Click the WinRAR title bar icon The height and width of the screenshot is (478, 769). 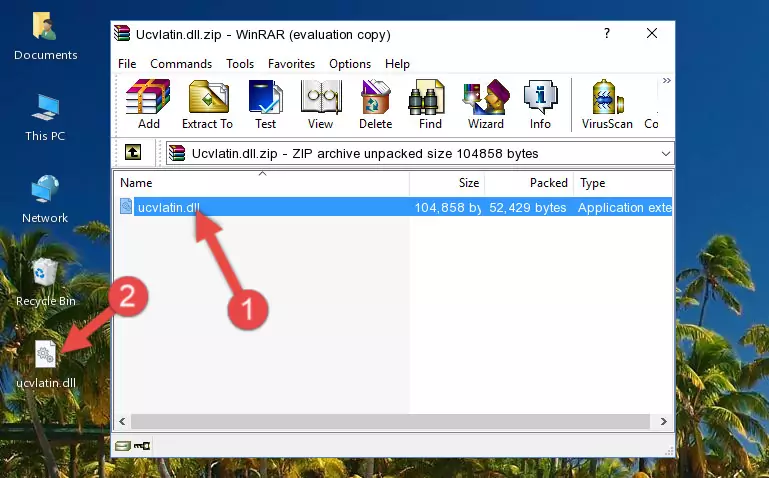[122, 33]
